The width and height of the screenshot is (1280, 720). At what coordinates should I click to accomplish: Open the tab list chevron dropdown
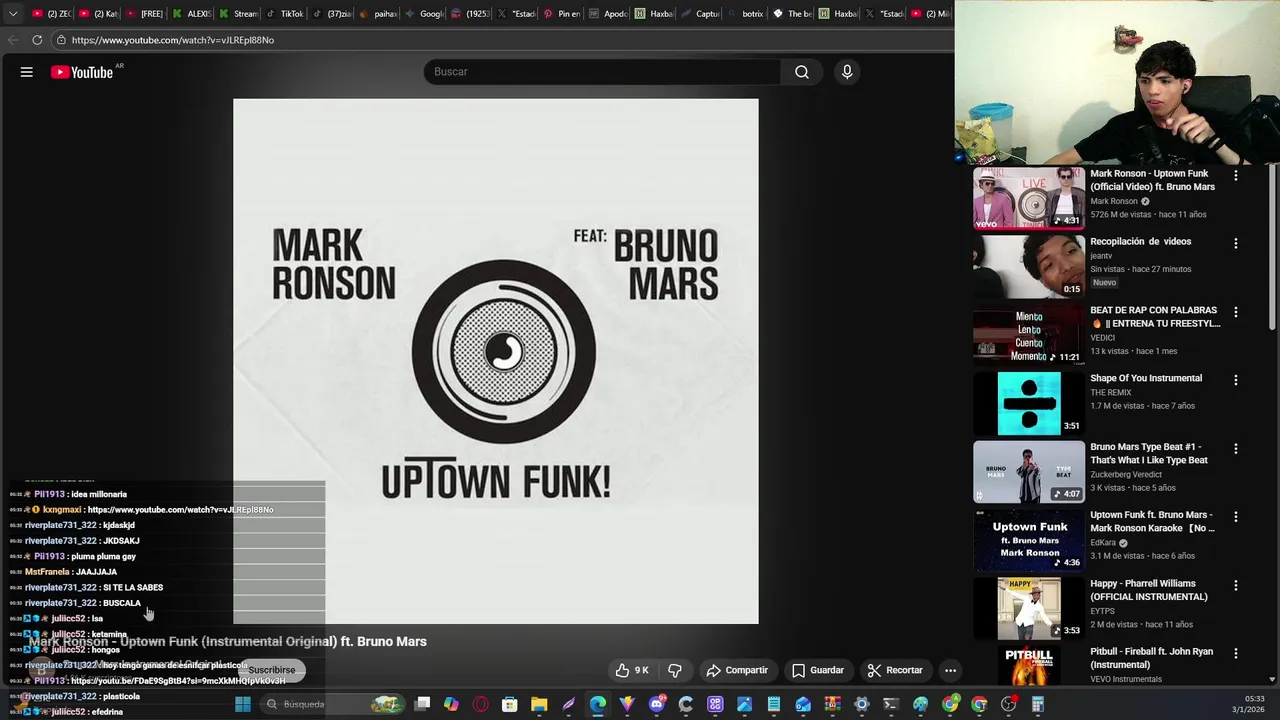click(x=13, y=14)
